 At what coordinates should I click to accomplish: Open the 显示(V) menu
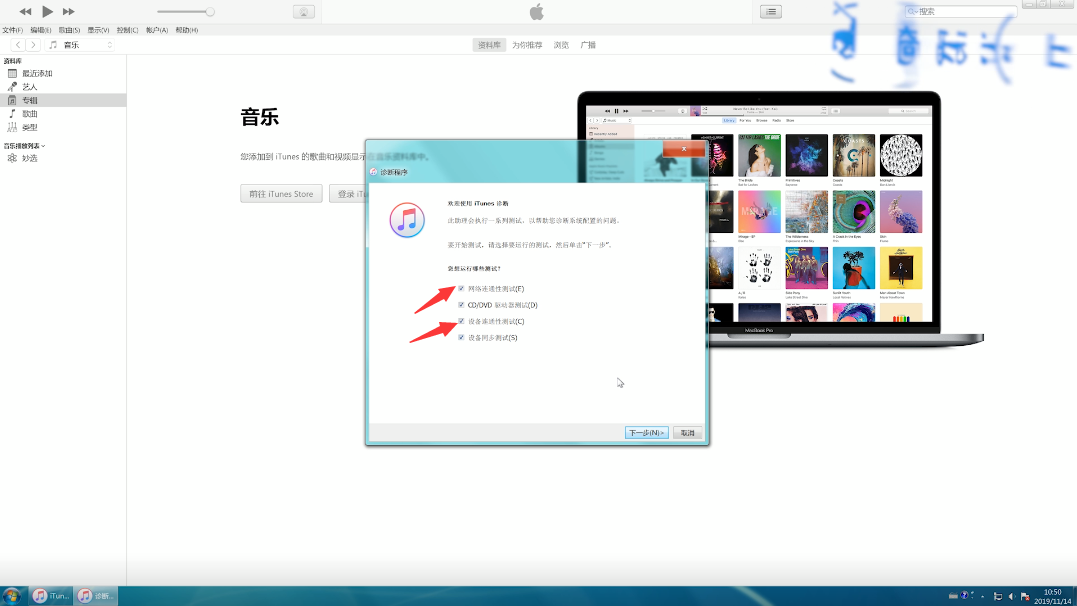coord(98,30)
